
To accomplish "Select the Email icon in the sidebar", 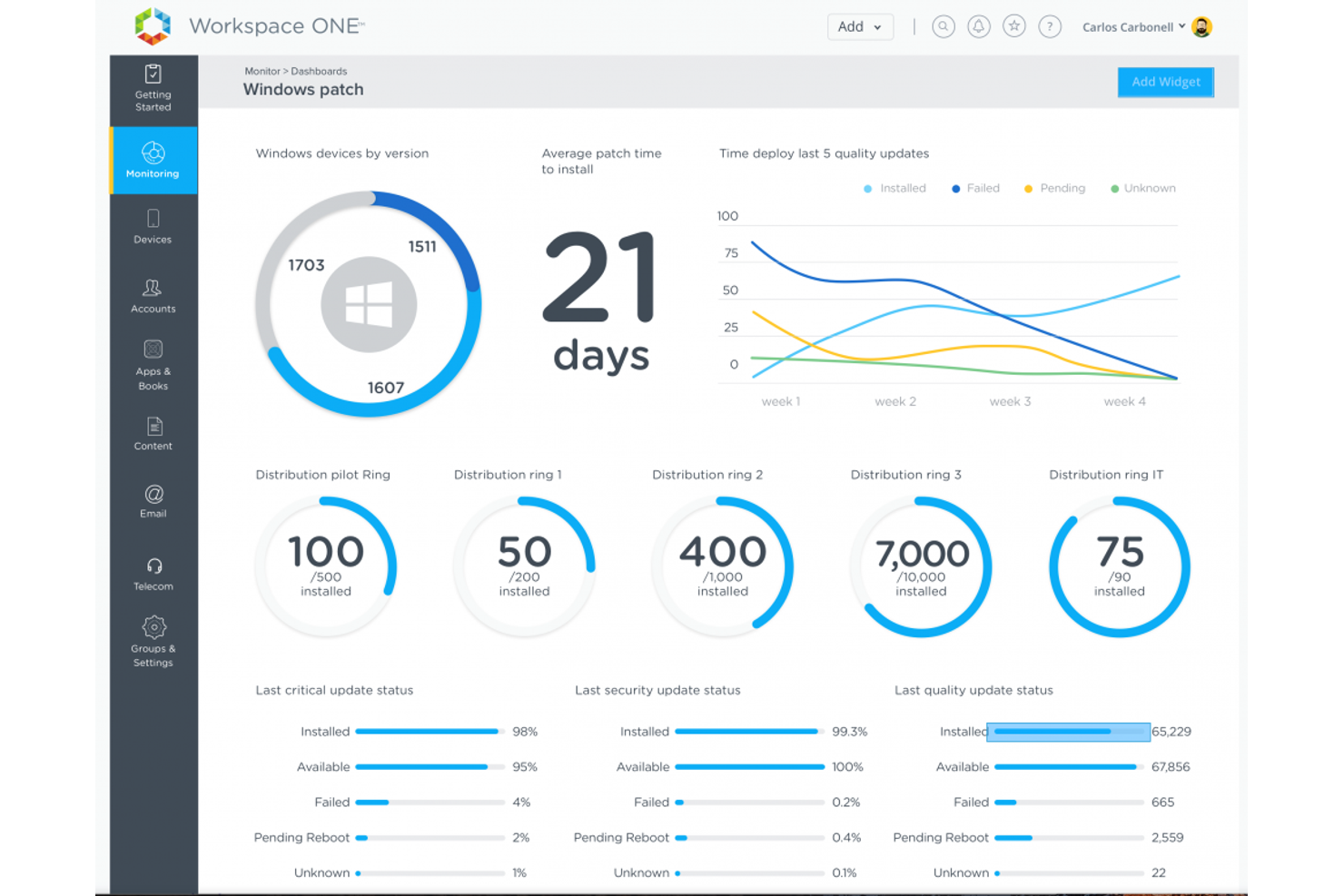I will [x=153, y=501].
